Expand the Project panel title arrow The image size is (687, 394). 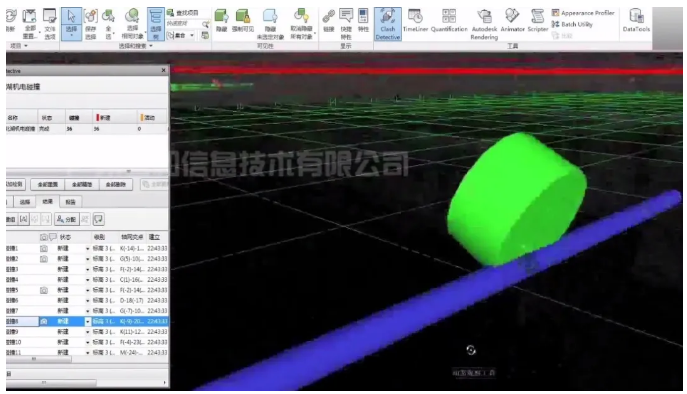pyautogui.click(x=26, y=46)
